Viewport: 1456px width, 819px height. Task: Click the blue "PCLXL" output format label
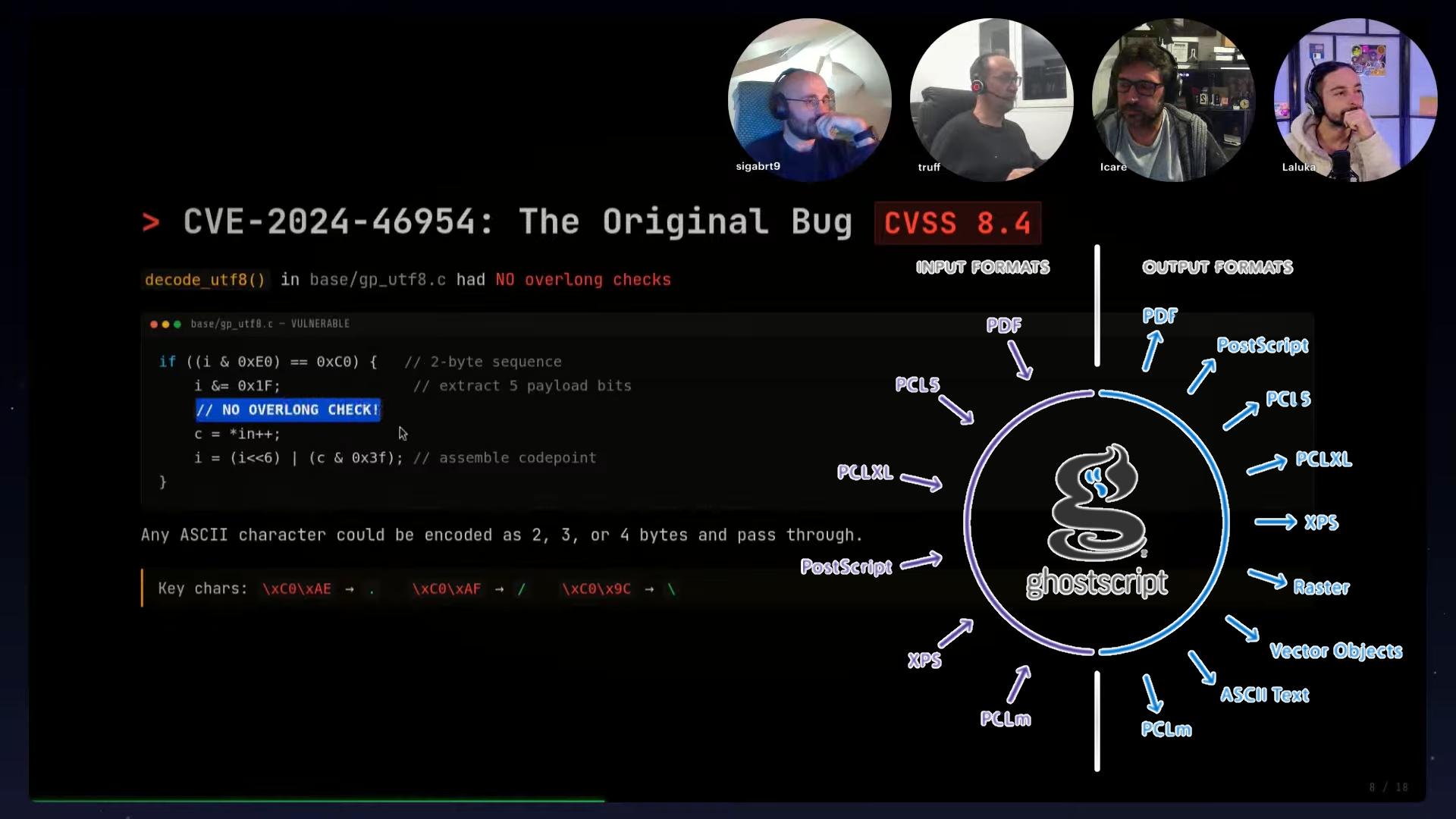(1323, 460)
